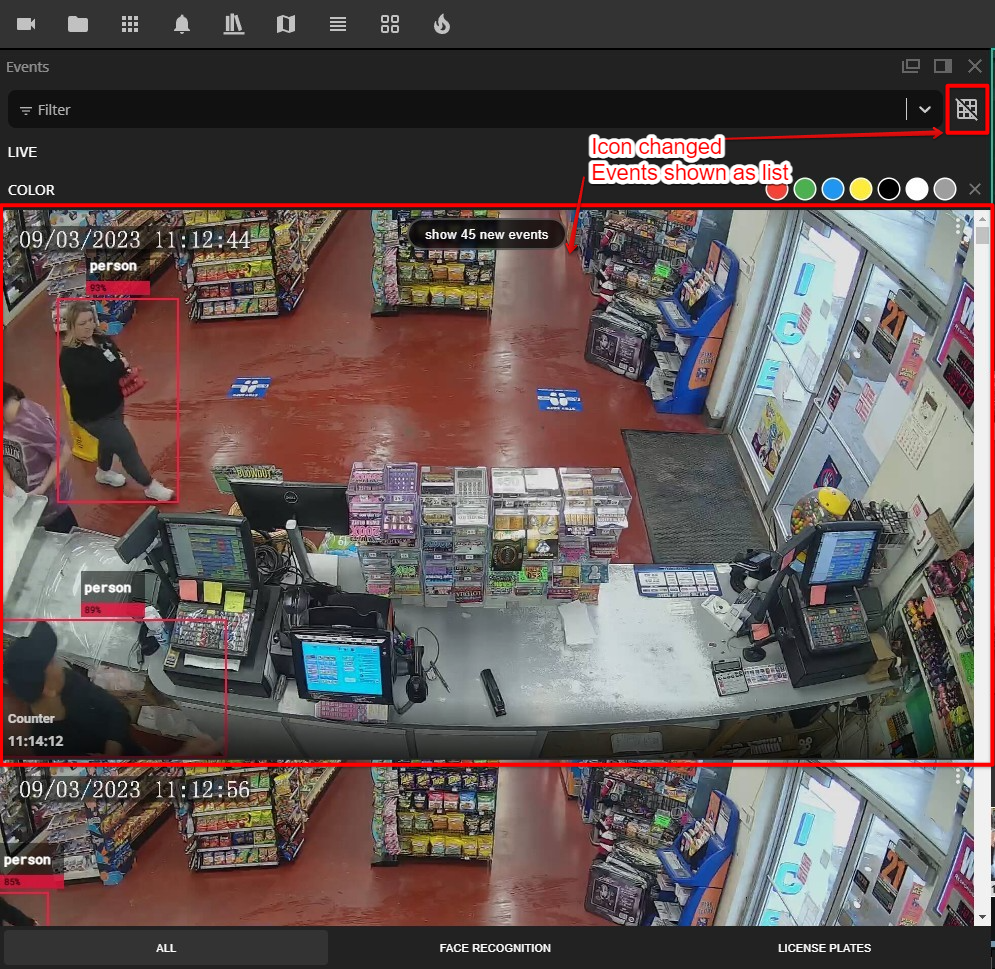
Task: Open the library books icon
Action: coord(234,24)
